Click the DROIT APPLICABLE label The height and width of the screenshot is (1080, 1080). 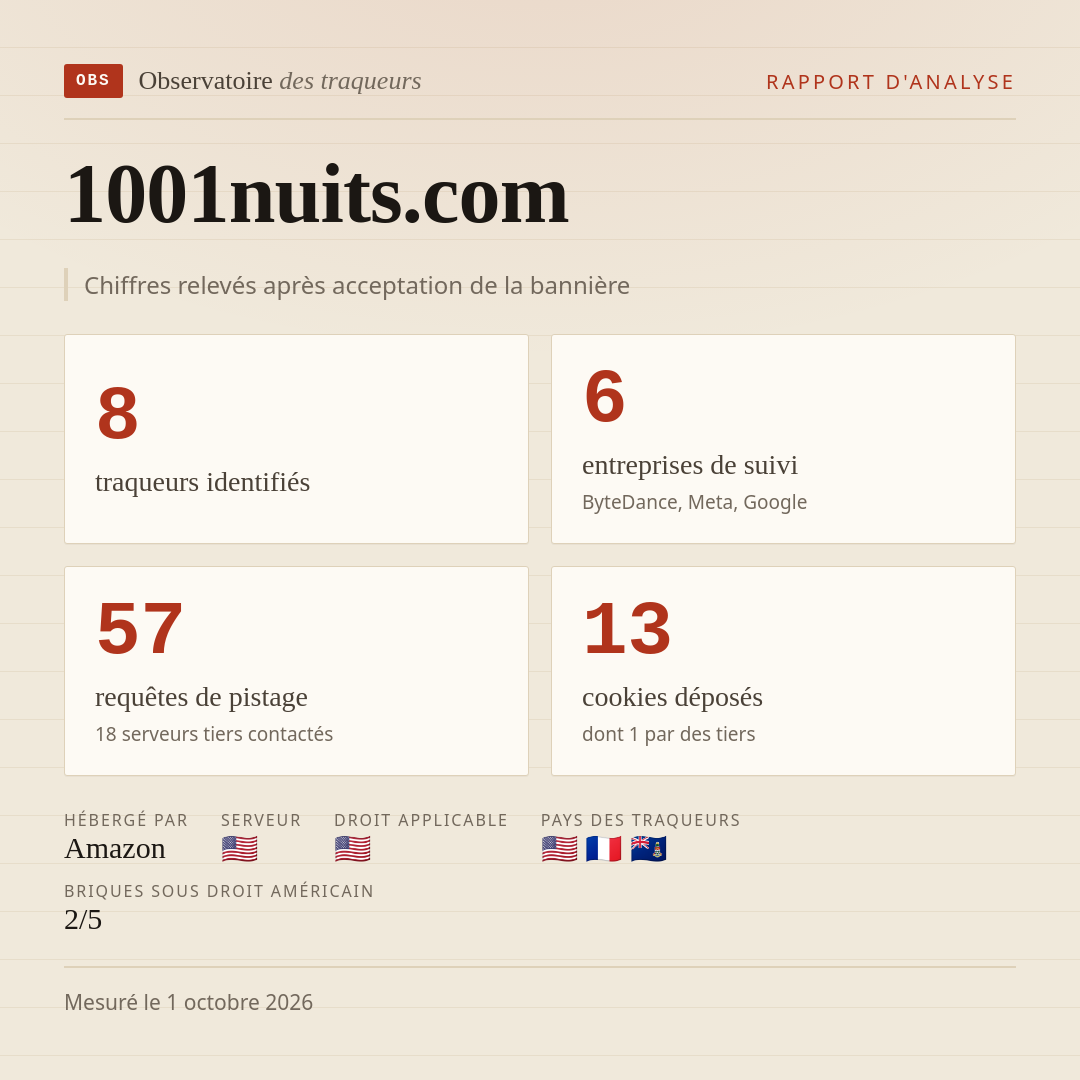pyautogui.click(x=421, y=820)
